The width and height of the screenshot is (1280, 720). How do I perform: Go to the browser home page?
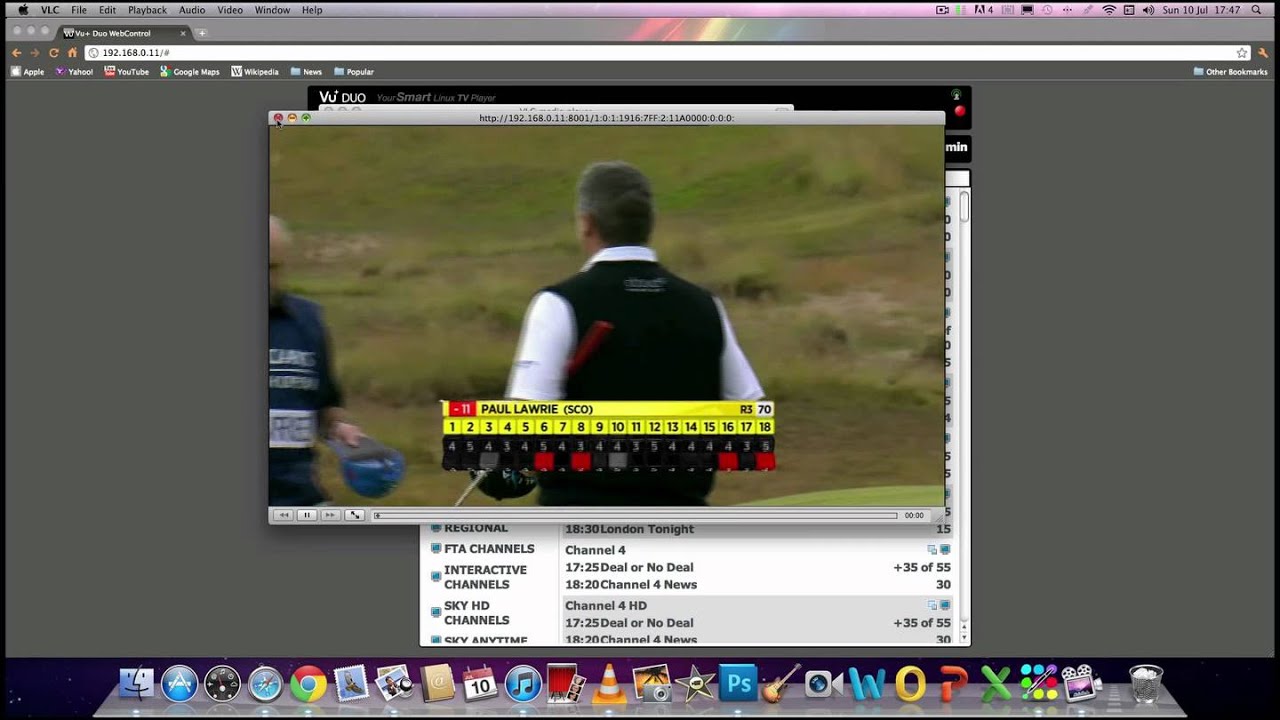[x=72, y=52]
